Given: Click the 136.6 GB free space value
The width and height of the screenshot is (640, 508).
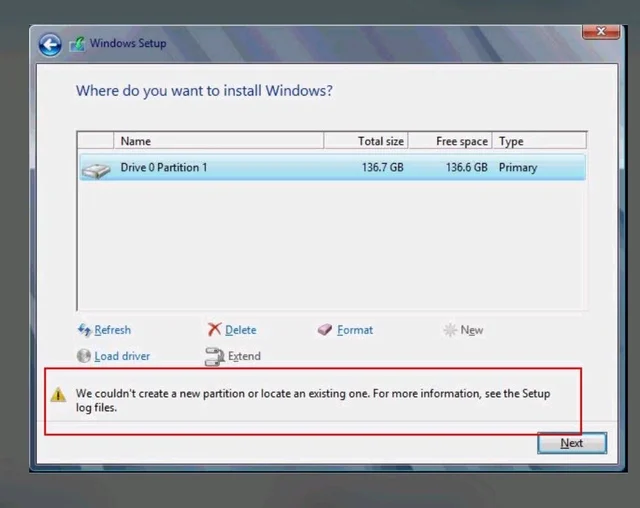Looking at the screenshot, I should pyautogui.click(x=467, y=167).
